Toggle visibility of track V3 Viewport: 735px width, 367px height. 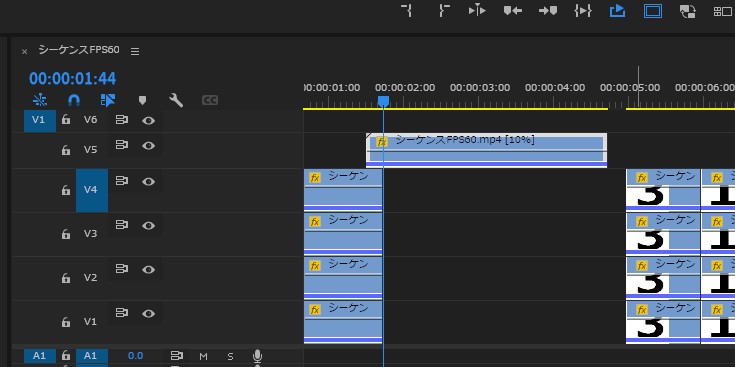[x=149, y=225]
